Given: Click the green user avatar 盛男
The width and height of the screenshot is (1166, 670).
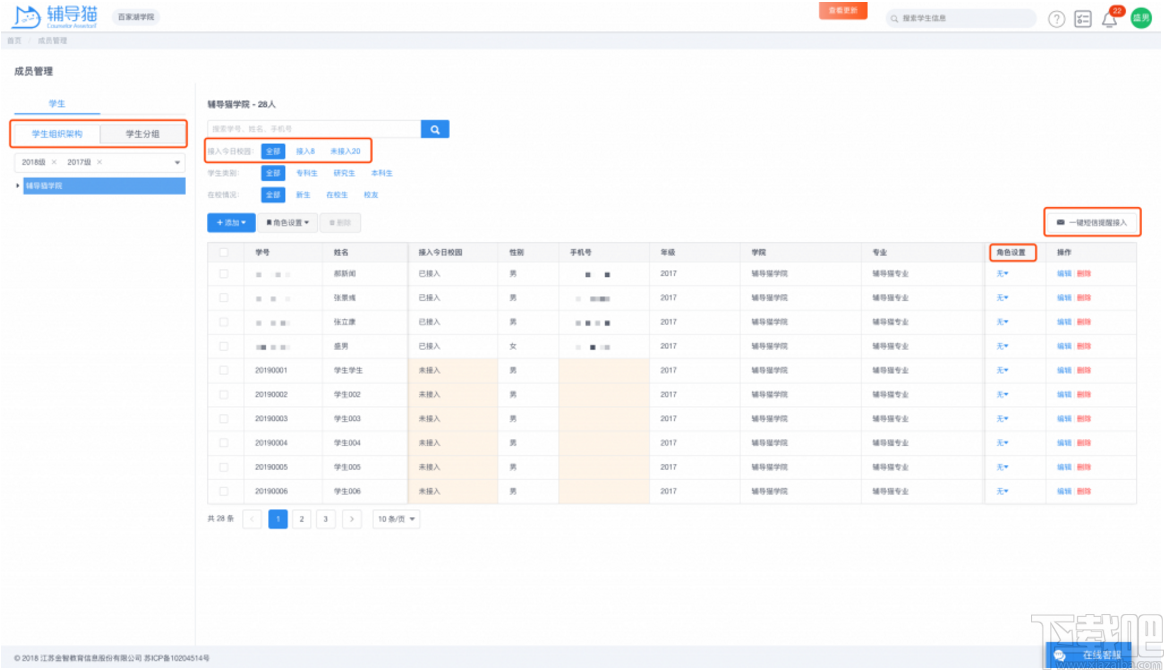Looking at the screenshot, I should tap(1141, 19).
